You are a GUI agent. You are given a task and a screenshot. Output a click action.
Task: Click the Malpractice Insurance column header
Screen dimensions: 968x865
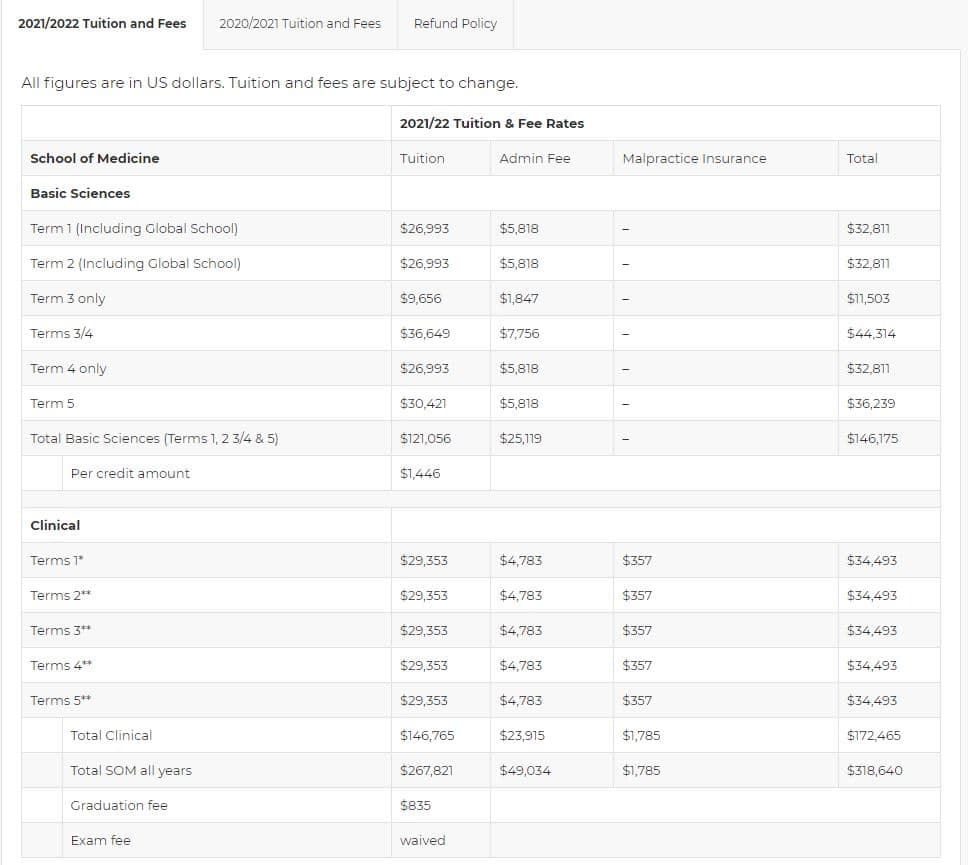(x=694, y=159)
